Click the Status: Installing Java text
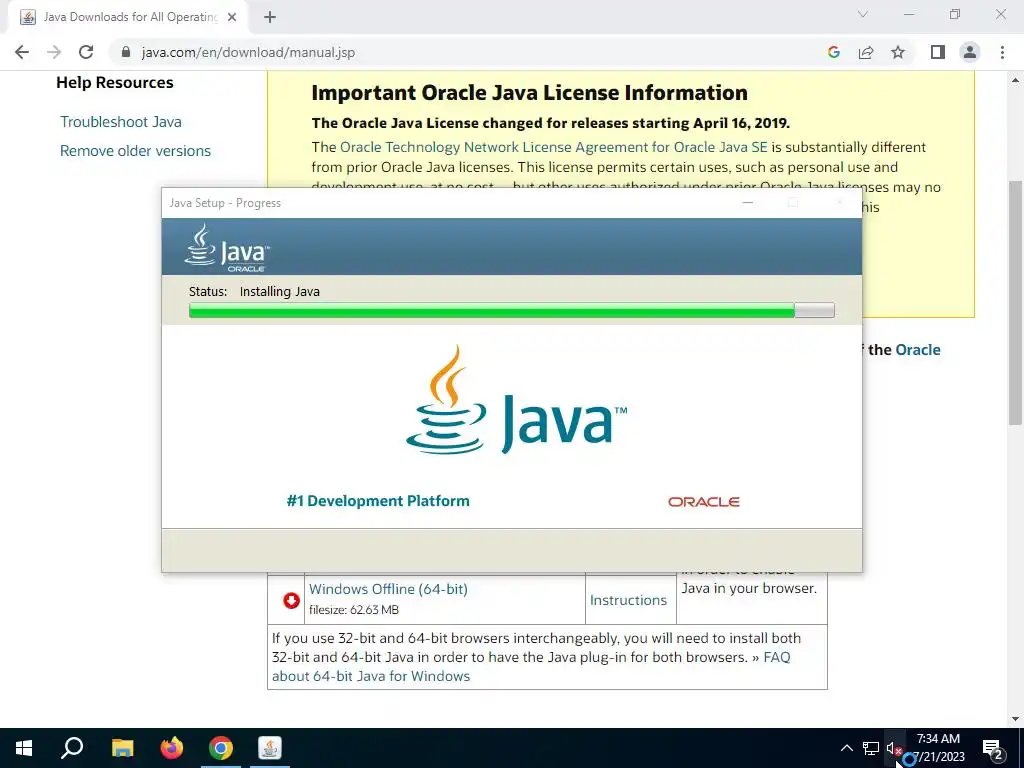The height and width of the screenshot is (768, 1024). click(x=254, y=292)
